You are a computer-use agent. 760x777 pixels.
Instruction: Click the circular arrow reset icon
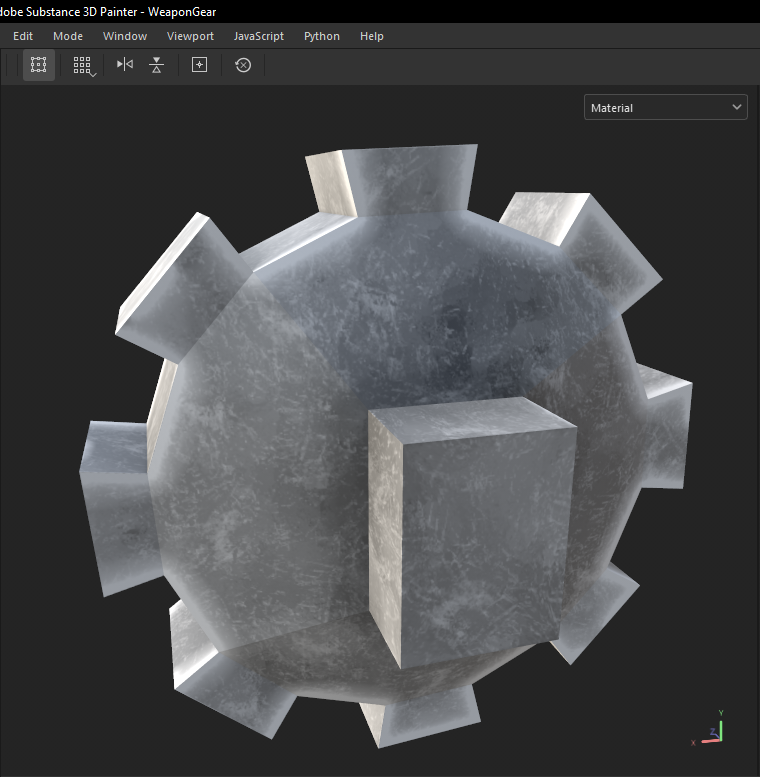click(243, 65)
